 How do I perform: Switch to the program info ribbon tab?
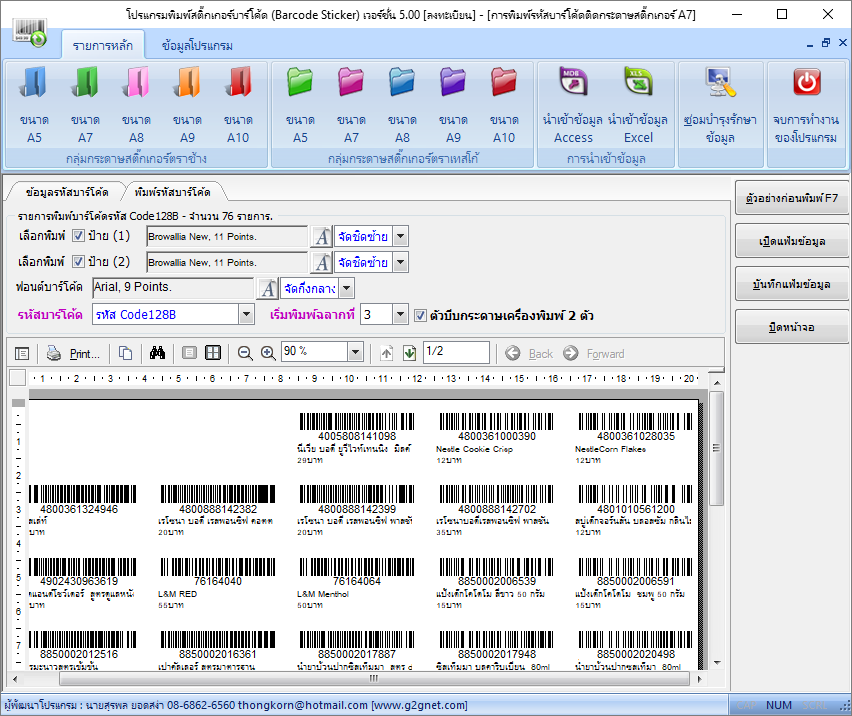[x=197, y=46]
